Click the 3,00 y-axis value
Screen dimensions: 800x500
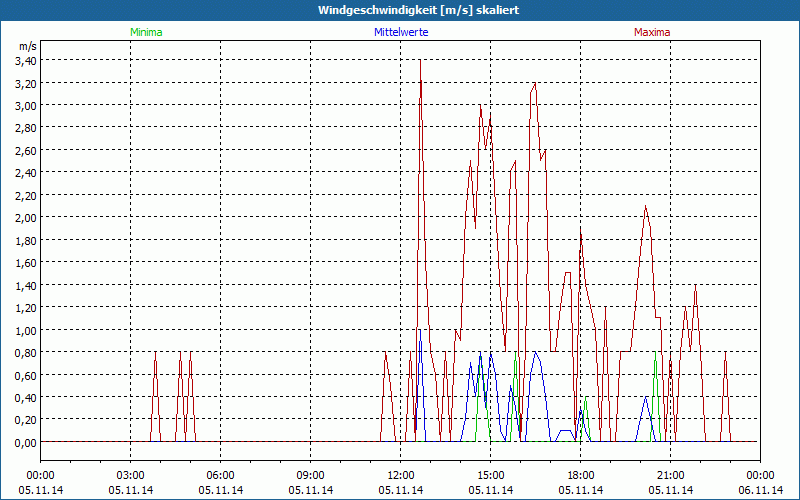point(26,106)
